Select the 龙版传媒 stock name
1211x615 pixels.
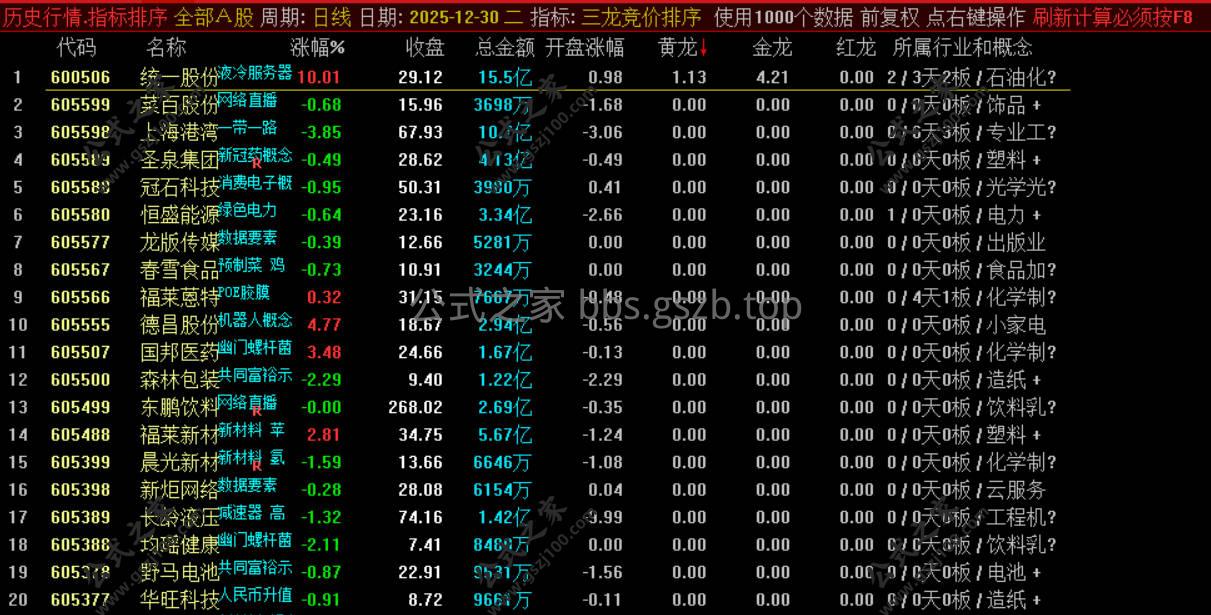click(180, 243)
